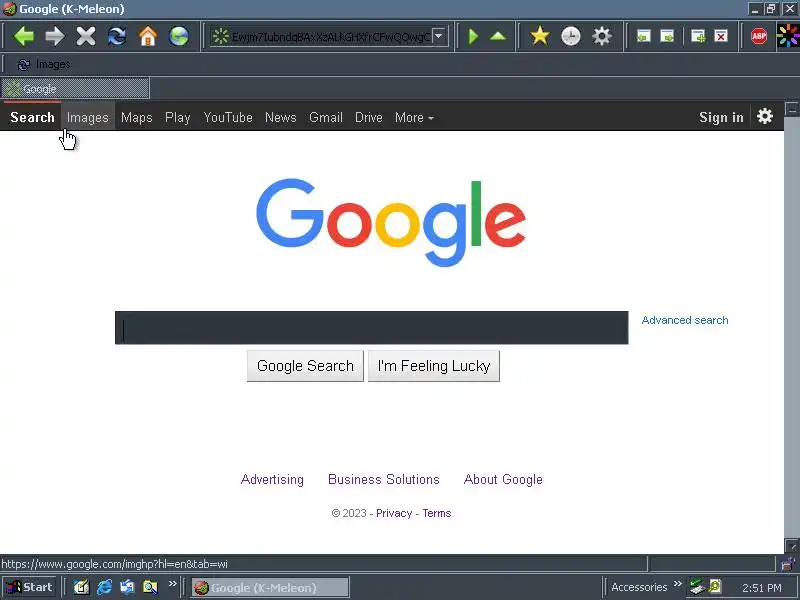Open the Advertising link
This screenshot has width=800, height=600.
click(272, 479)
